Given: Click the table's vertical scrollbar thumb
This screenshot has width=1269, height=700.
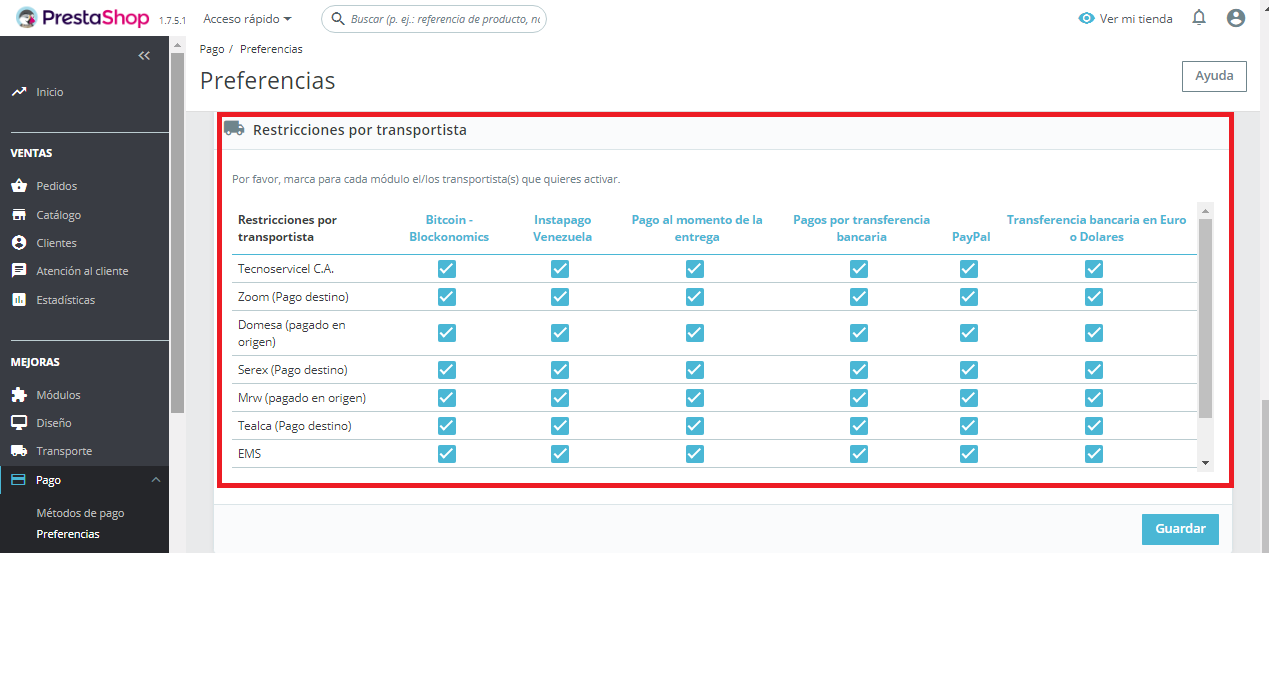Looking at the screenshot, I should coord(1205,318).
